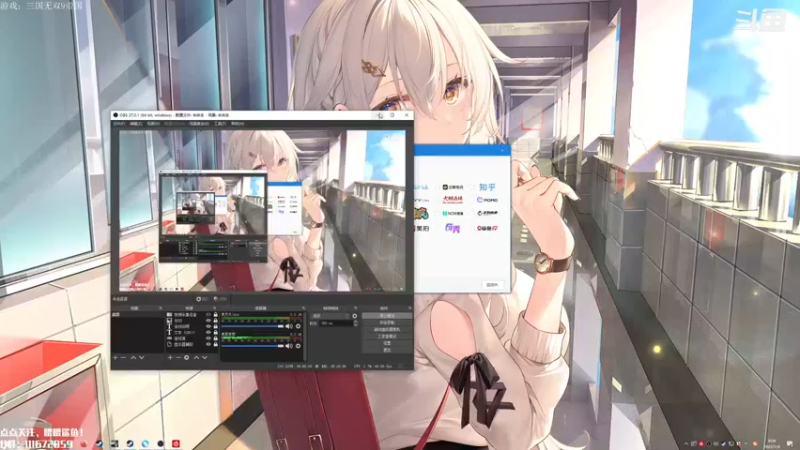
Task: Add a new scene with the plus icon
Action: pyautogui.click(x=115, y=358)
